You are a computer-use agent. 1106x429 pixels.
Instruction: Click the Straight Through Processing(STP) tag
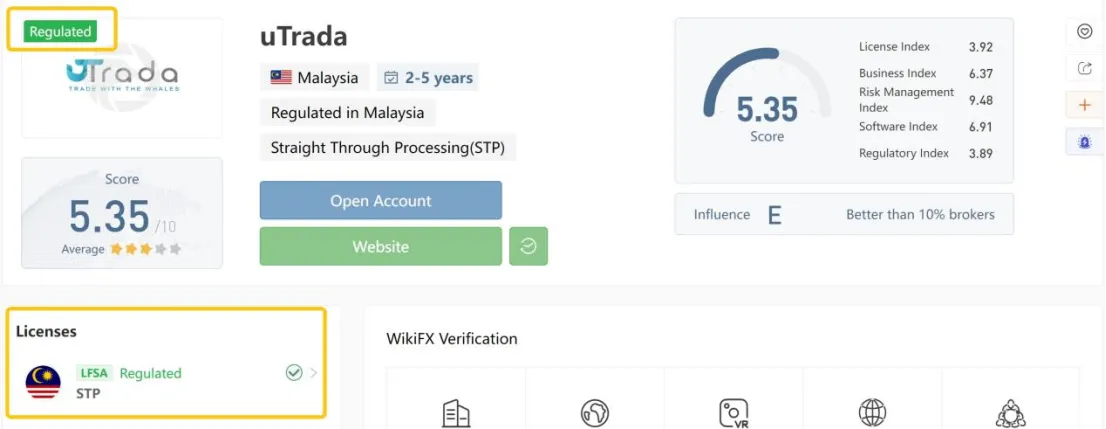388,148
